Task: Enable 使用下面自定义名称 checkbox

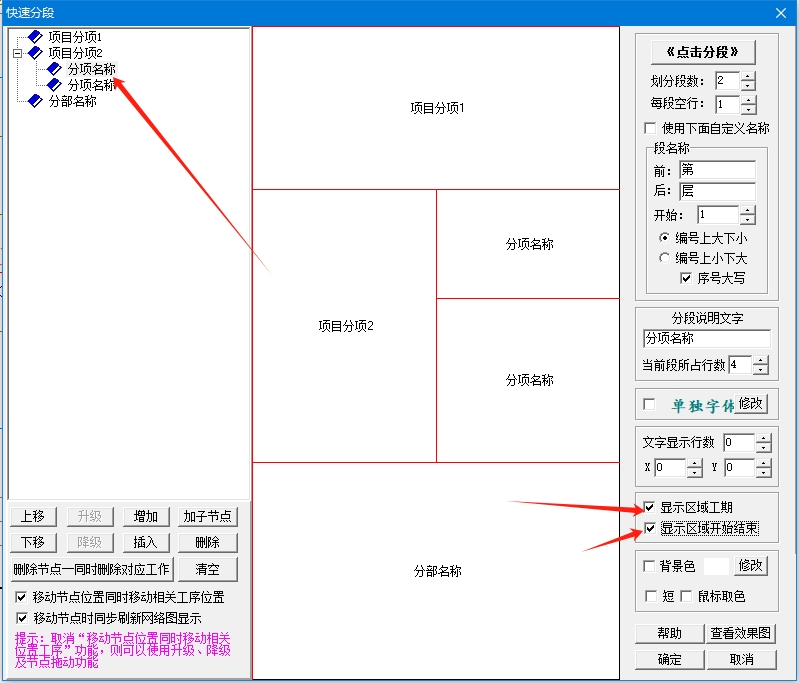Action: pos(650,127)
